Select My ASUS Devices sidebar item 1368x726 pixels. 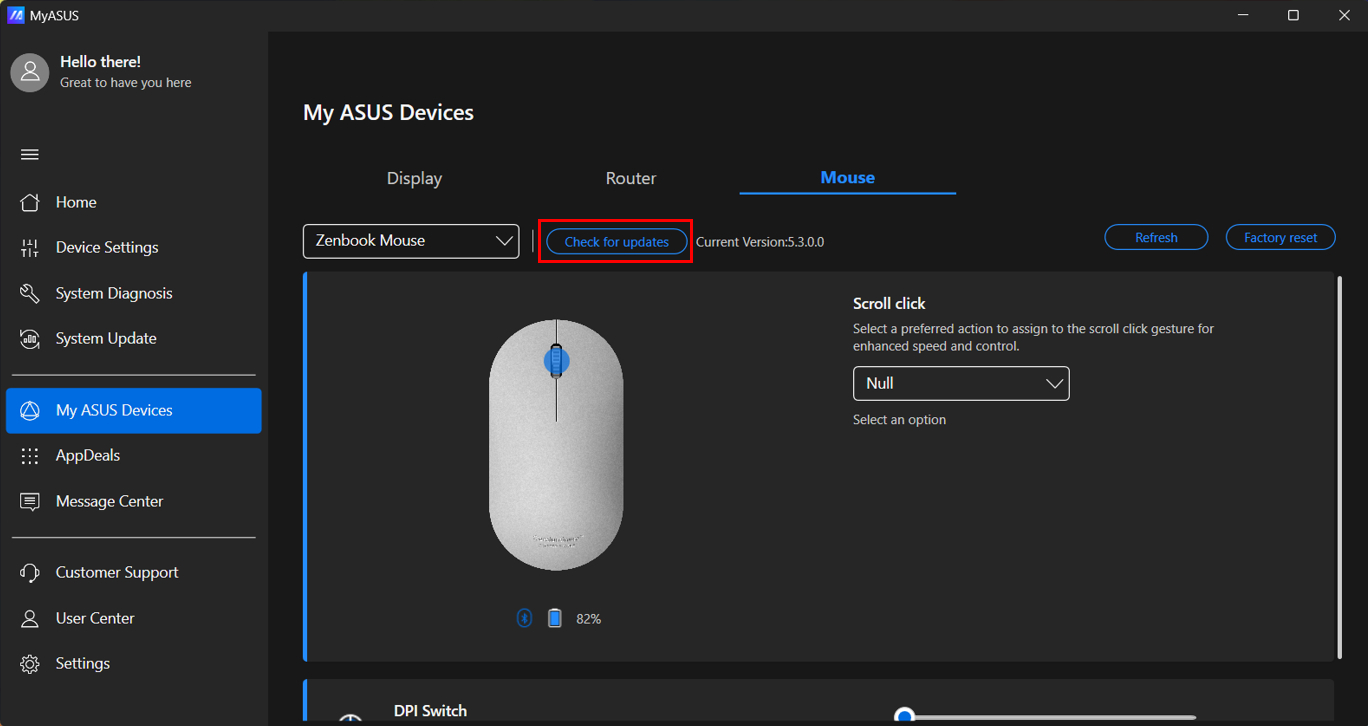134,410
